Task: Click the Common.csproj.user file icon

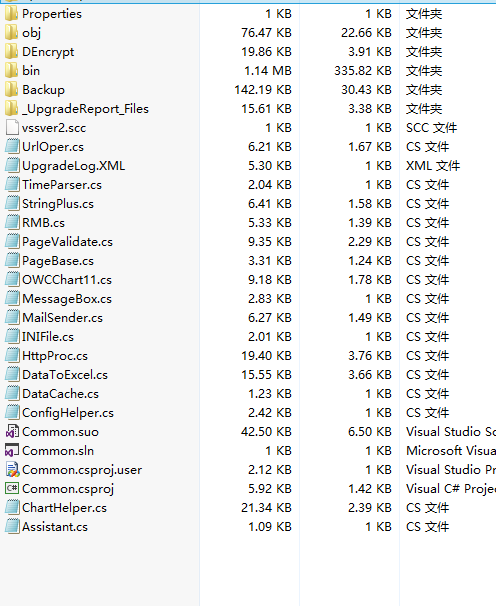Action: (12, 470)
